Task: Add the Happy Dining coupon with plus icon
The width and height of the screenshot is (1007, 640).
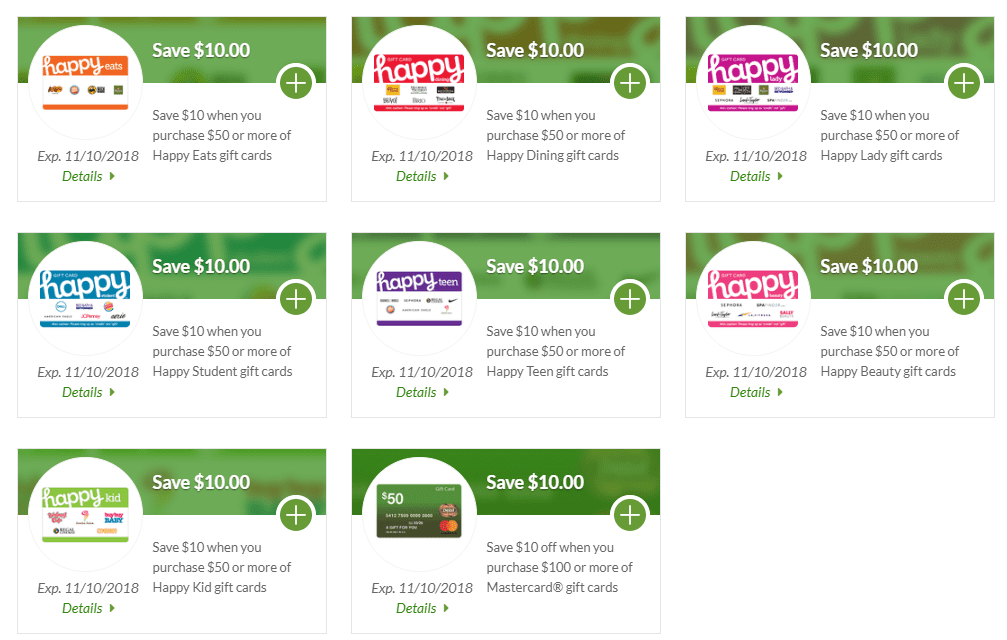Action: pos(630,83)
